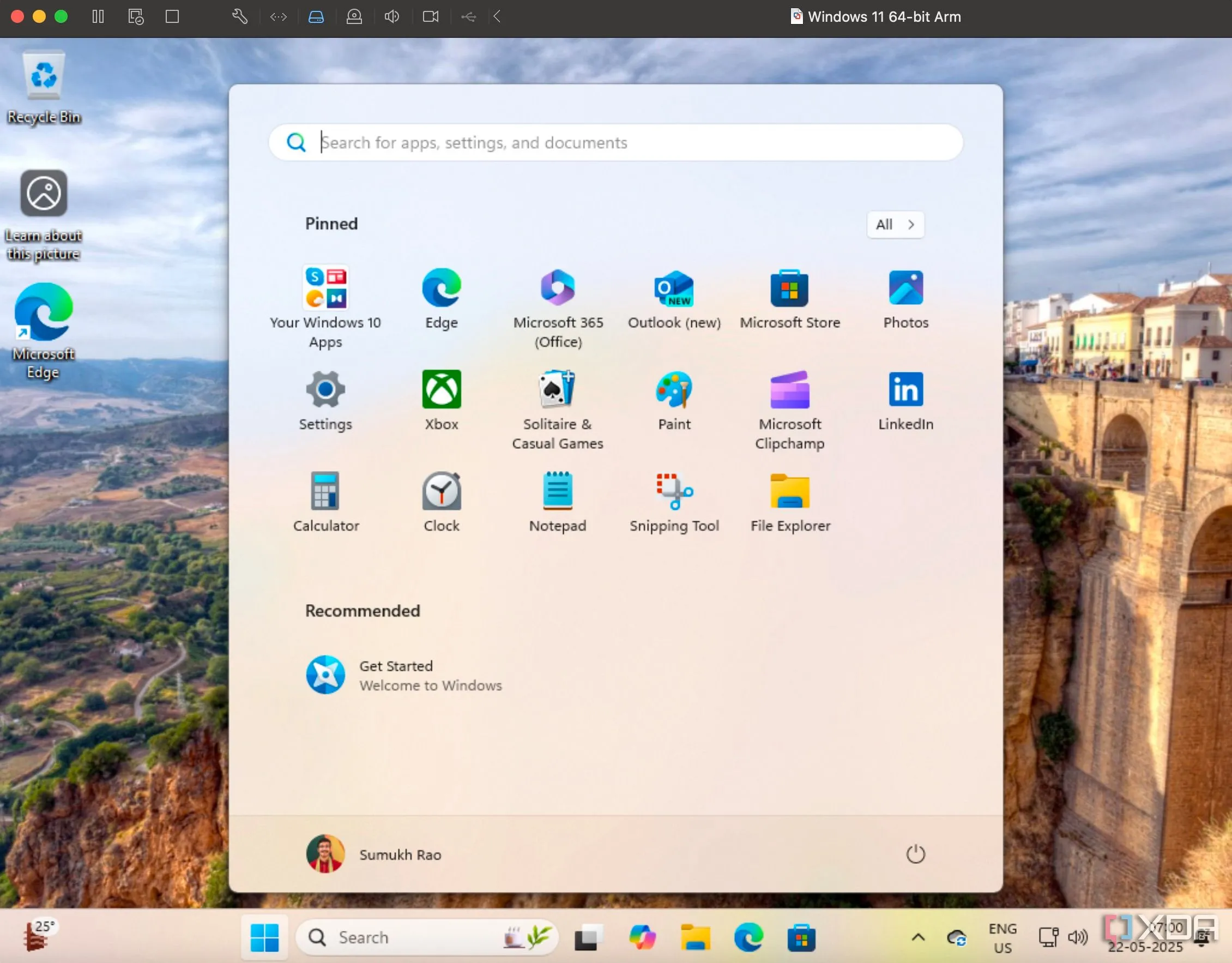Open File Explorer on the taskbar

(x=694, y=937)
